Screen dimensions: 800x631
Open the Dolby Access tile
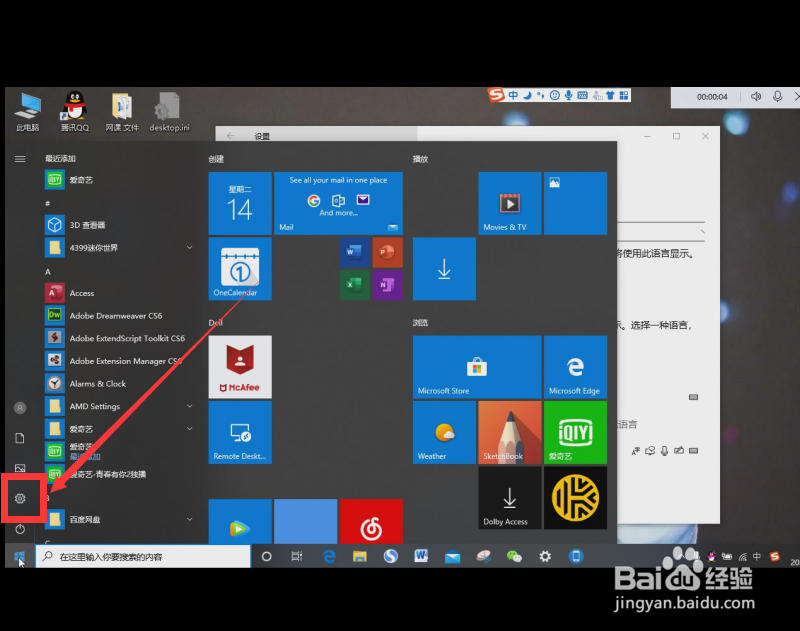[510, 497]
